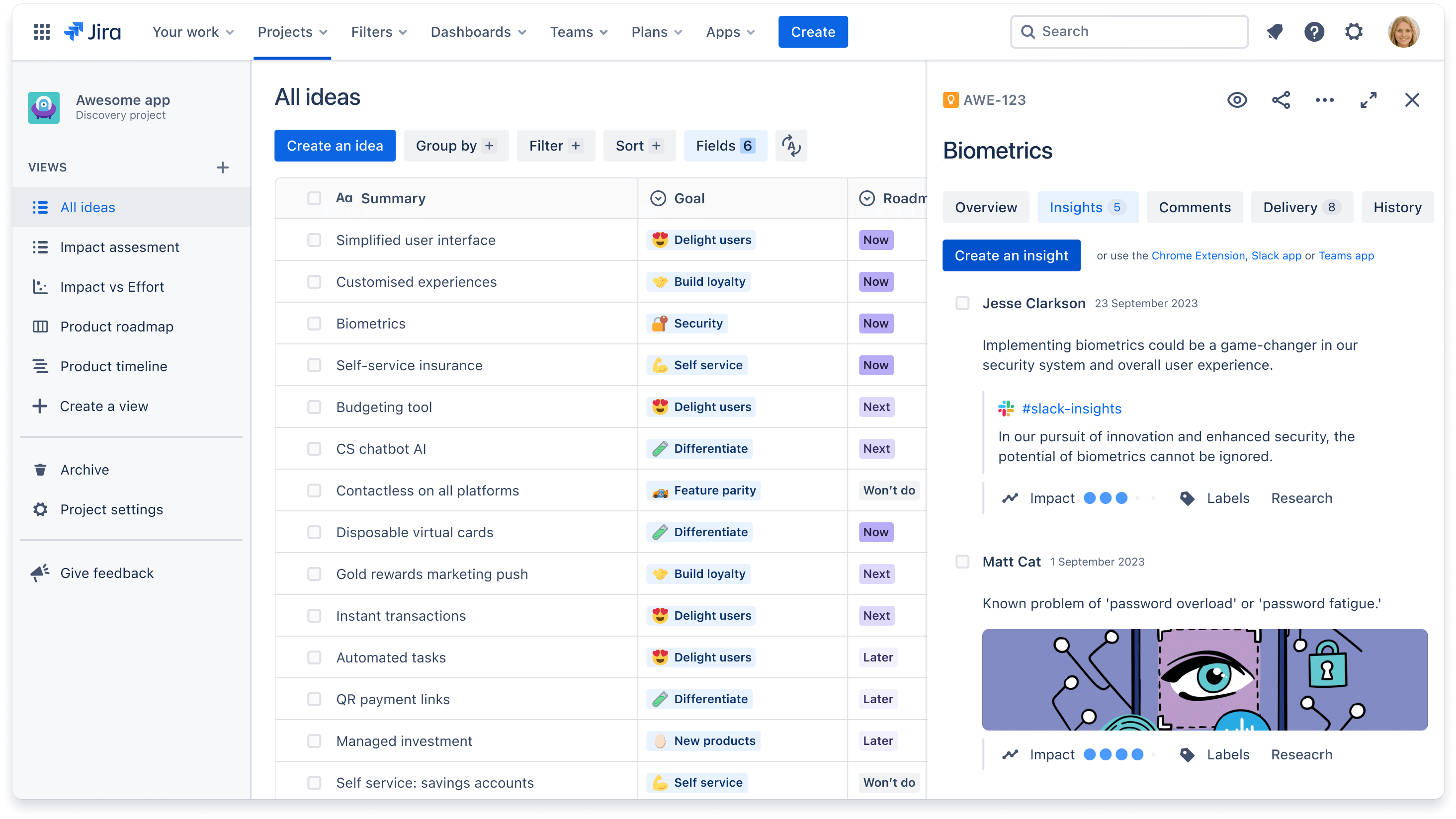
Task: Toggle the checkbox for Biometrics row
Action: pos(313,323)
